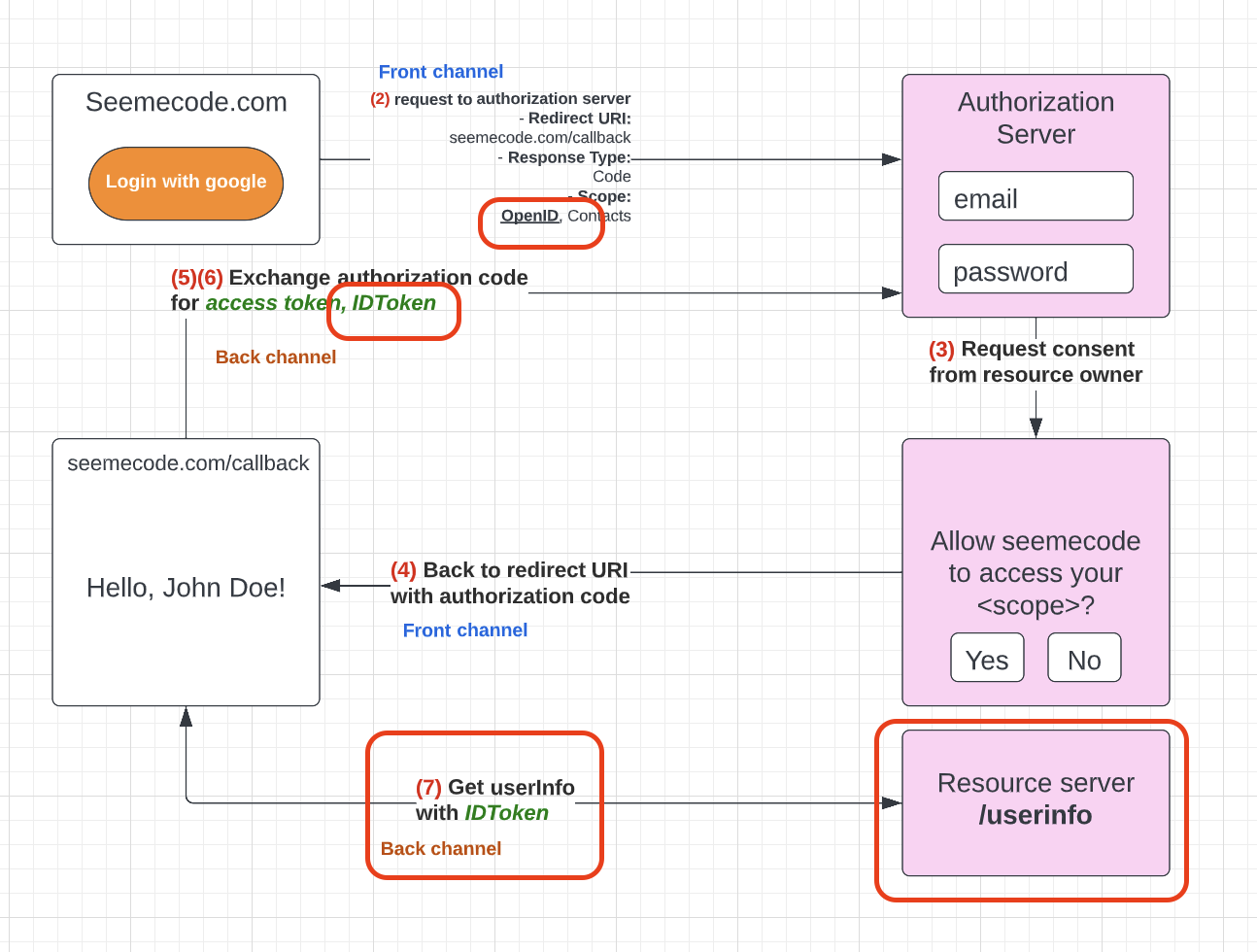Click the 'Exchange authorization code' step label
The width and height of the screenshot is (1257, 952).
[378, 278]
